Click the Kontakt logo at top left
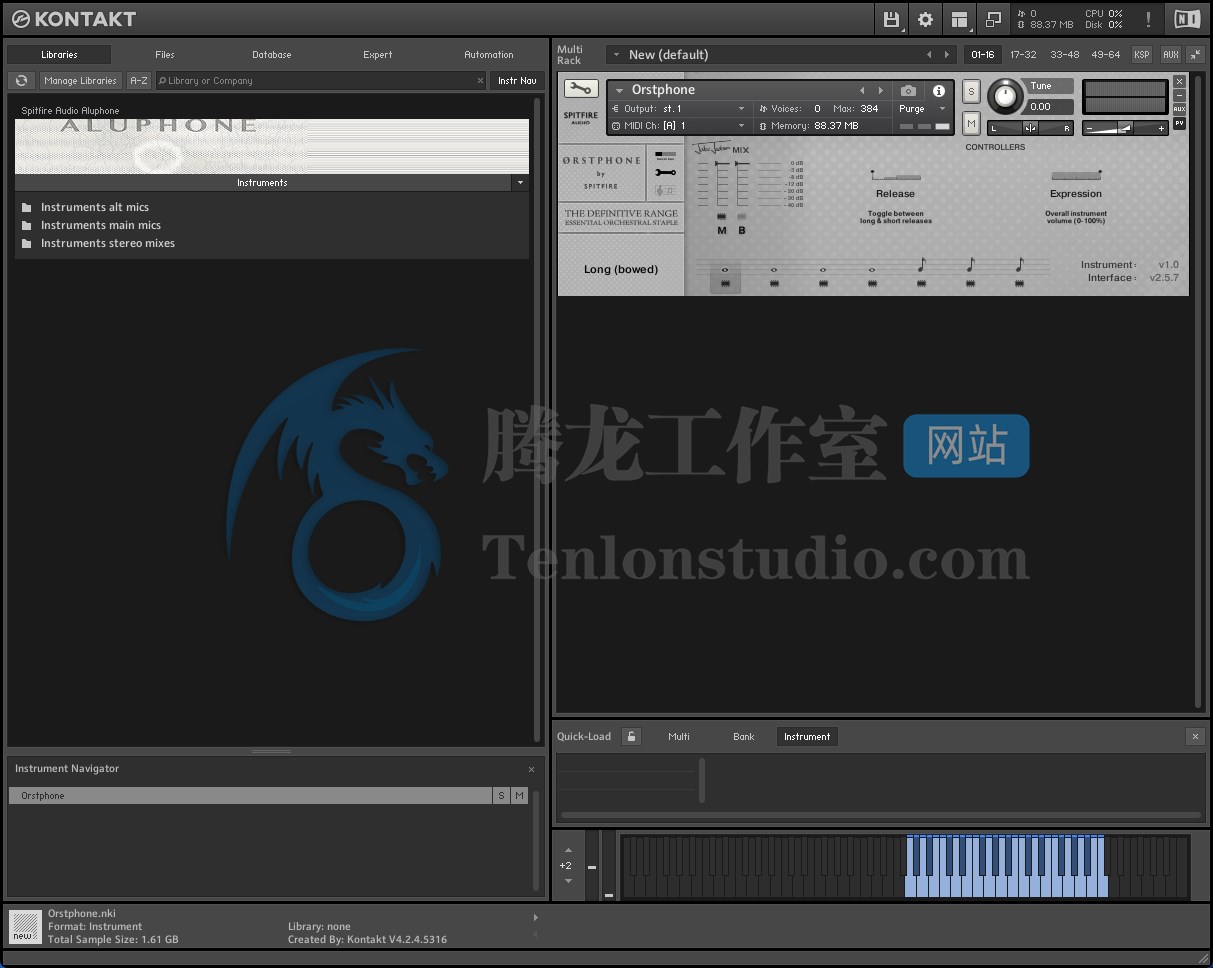This screenshot has height=968, width=1213. [74, 19]
